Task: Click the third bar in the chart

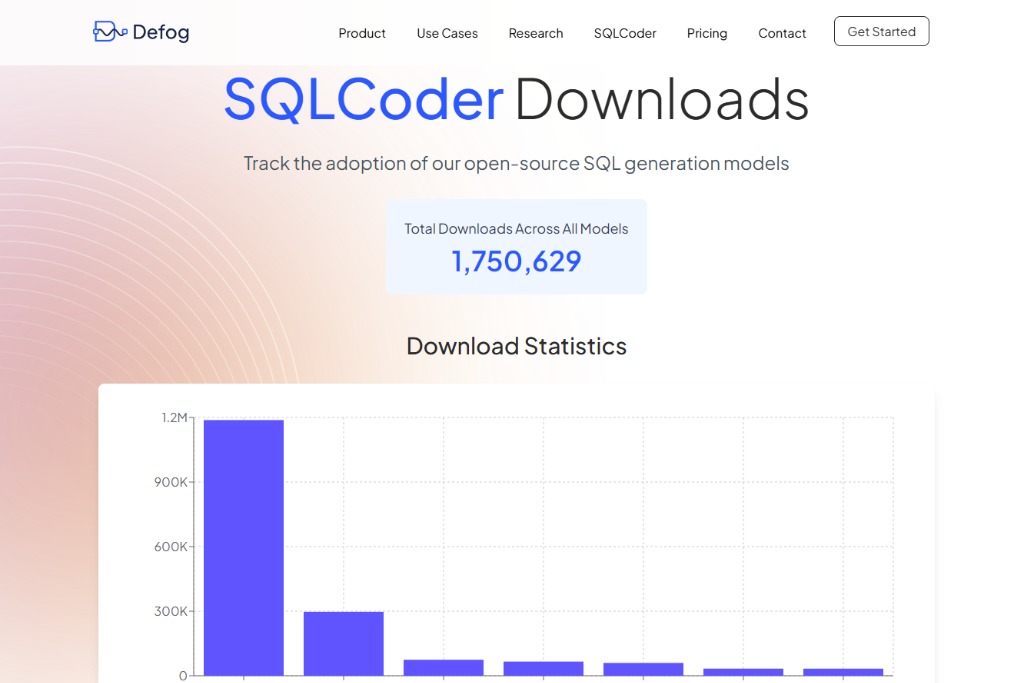Action: click(444, 667)
